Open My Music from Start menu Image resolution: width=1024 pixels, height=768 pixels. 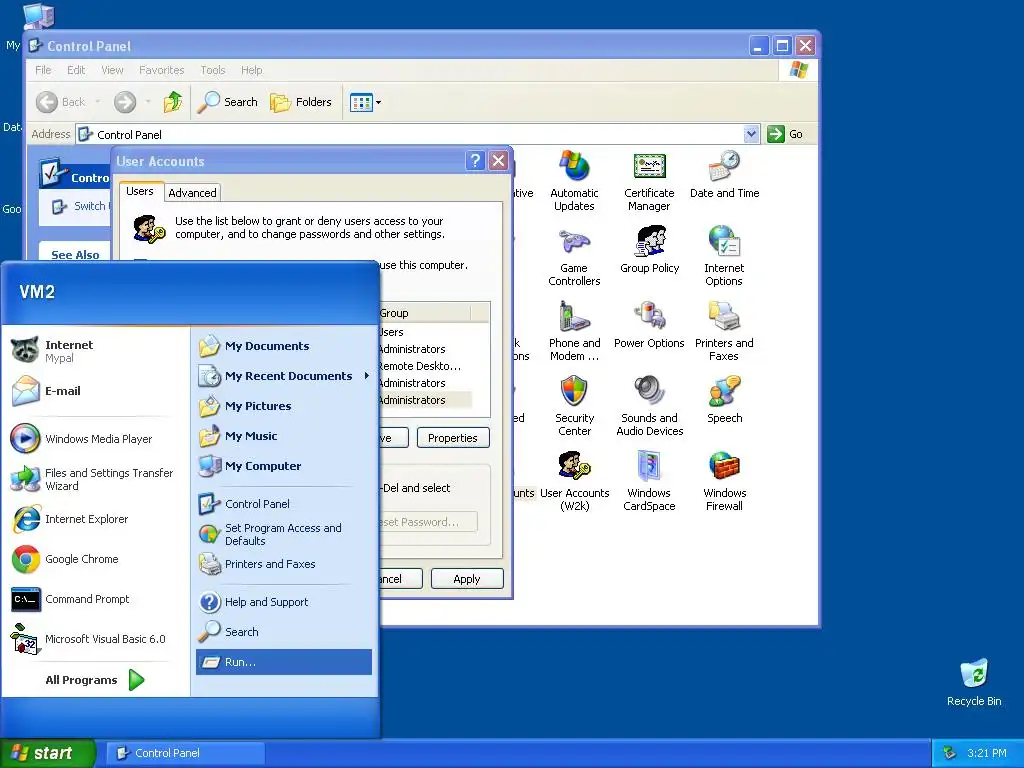click(284, 436)
